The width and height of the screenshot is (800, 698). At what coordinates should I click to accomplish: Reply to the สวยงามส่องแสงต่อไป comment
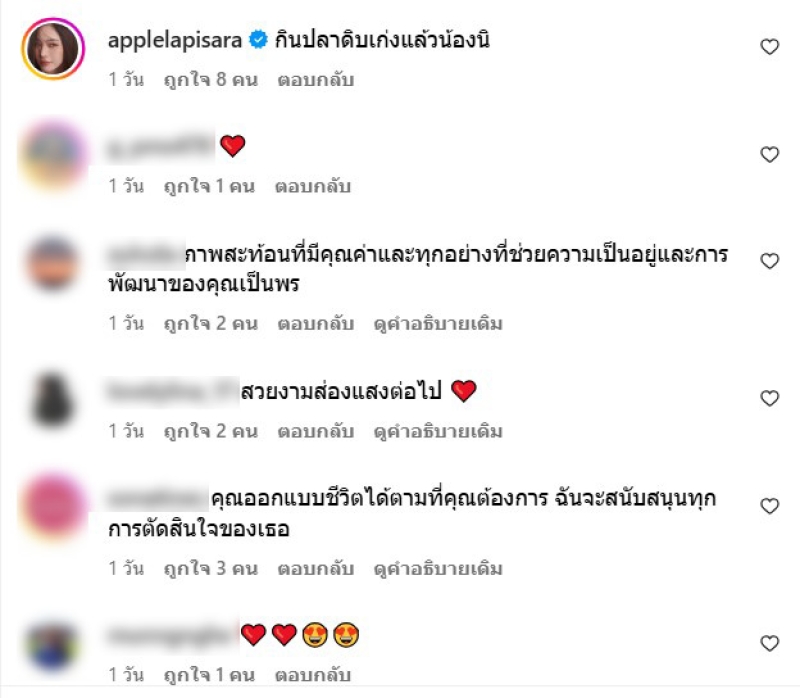point(316,432)
